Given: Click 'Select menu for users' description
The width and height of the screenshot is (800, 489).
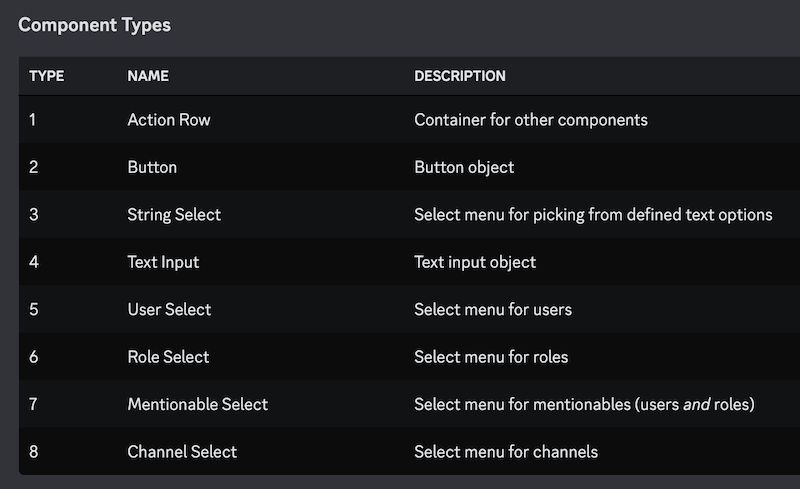Looking at the screenshot, I should [x=493, y=309].
